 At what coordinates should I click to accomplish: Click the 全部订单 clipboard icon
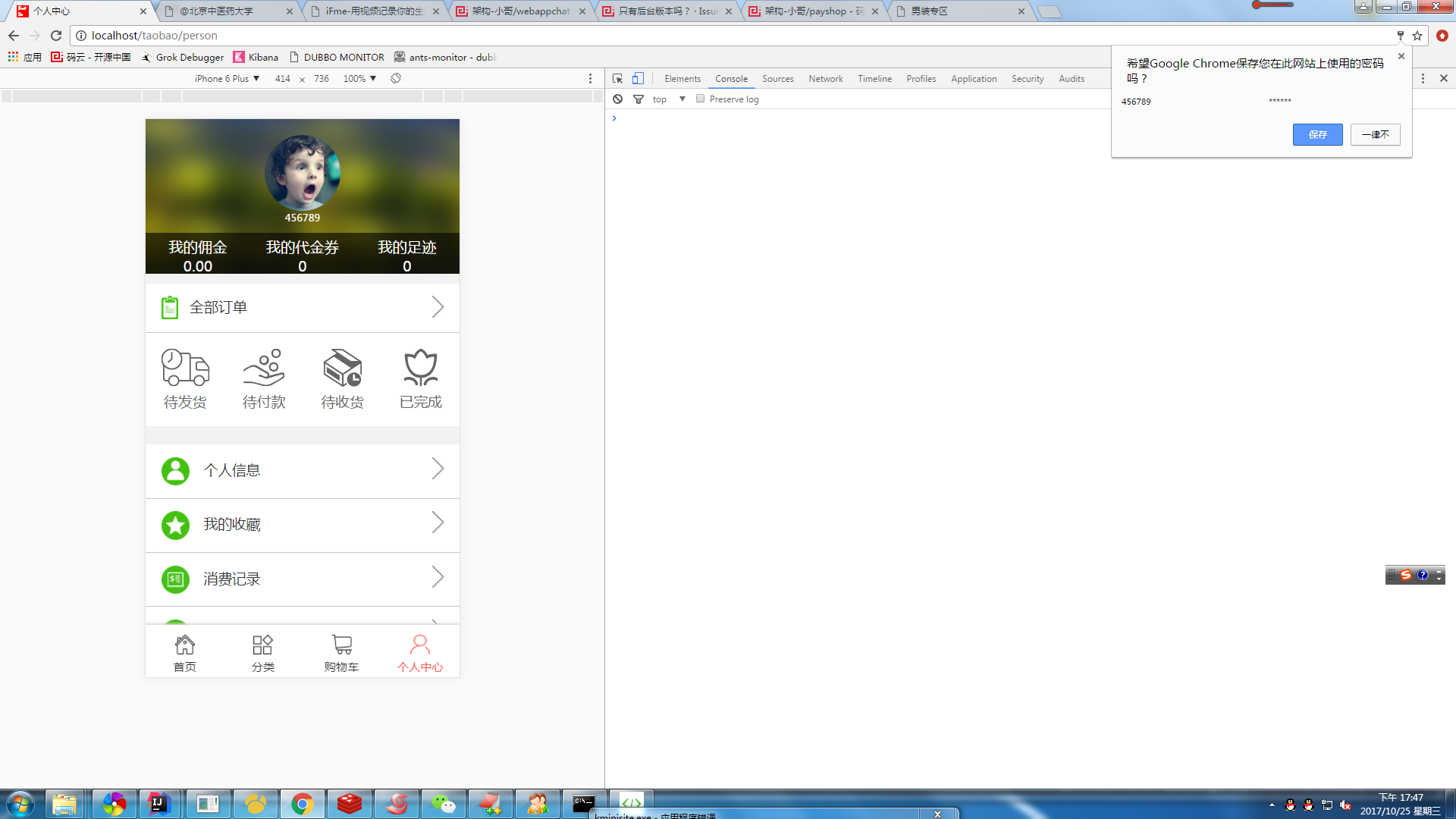[170, 307]
